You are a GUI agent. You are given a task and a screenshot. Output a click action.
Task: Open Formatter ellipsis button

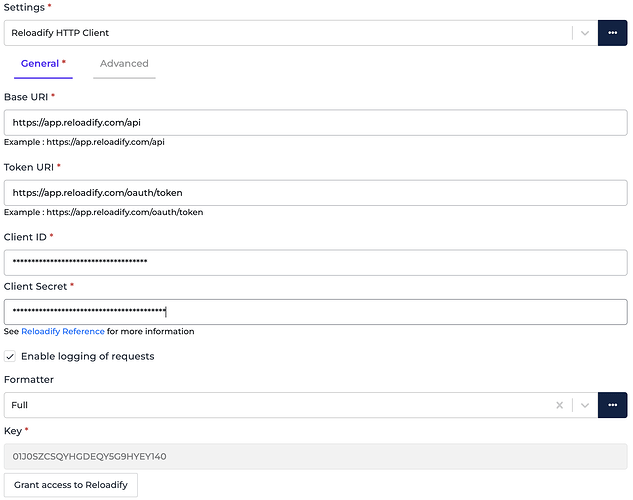pos(612,405)
